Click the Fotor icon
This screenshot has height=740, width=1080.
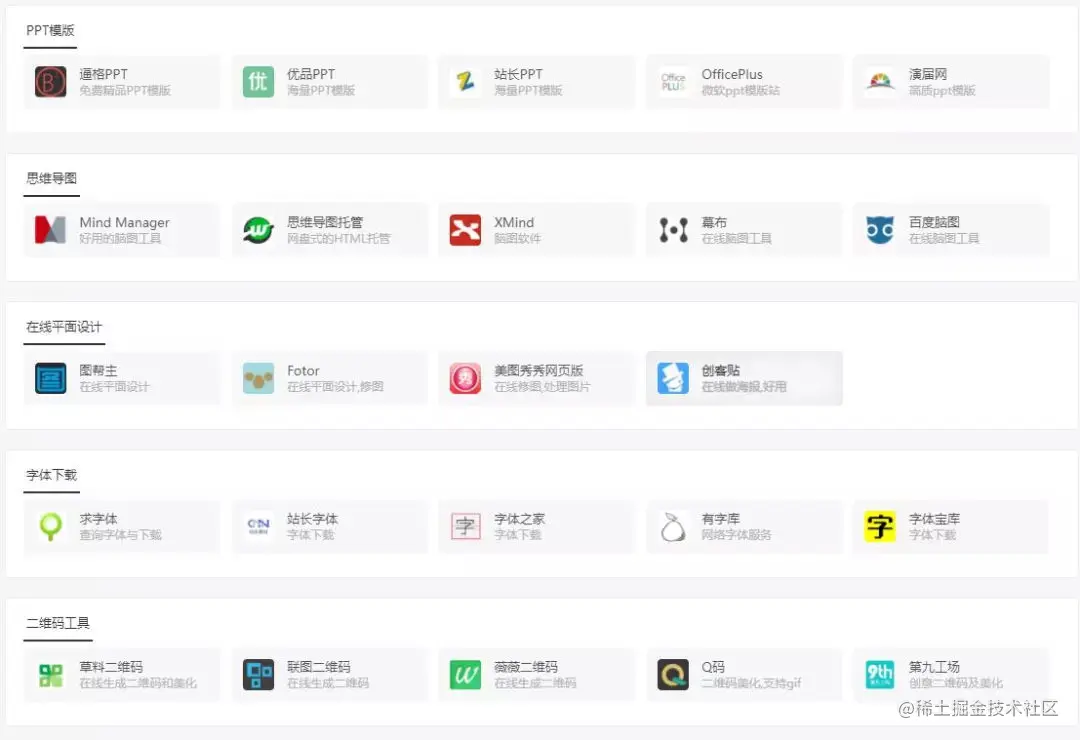(x=258, y=378)
